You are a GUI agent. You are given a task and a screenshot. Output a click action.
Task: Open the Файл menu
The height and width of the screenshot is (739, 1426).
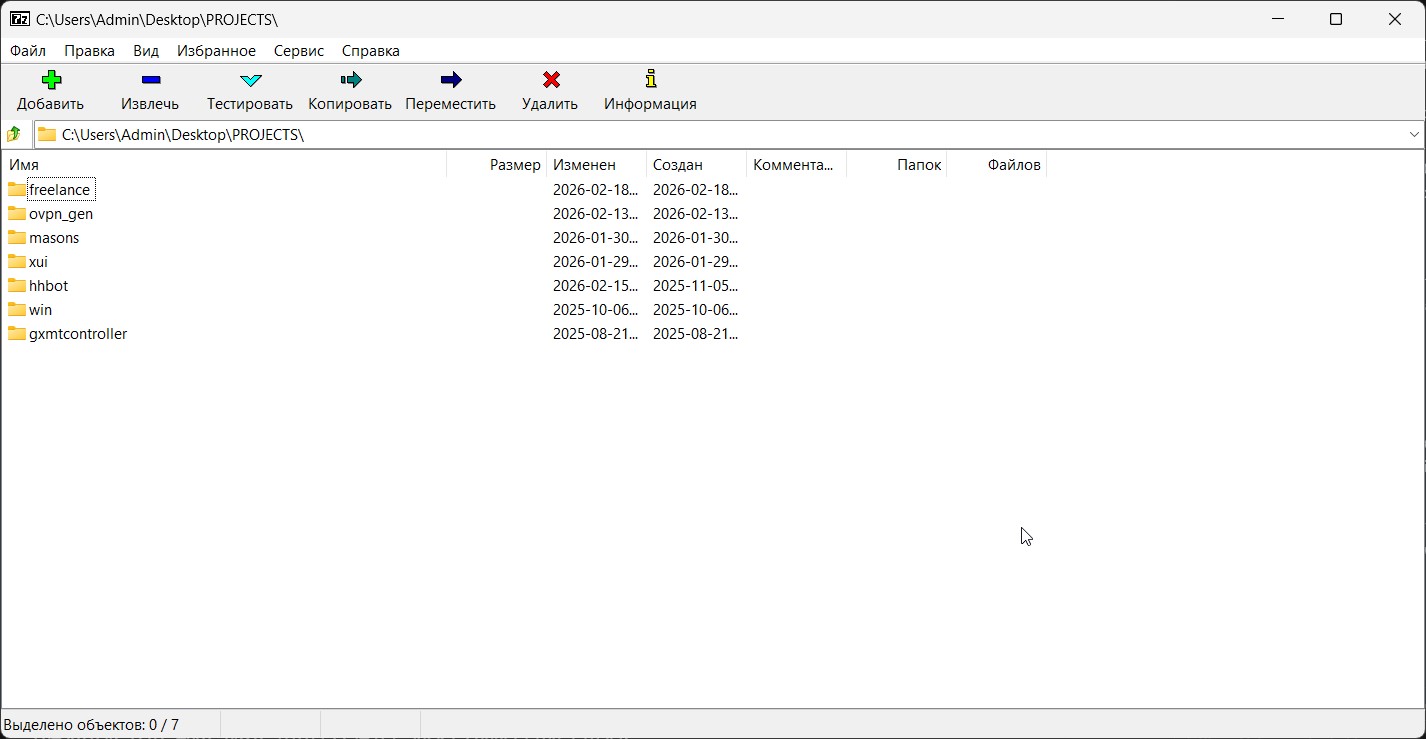(27, 50)
